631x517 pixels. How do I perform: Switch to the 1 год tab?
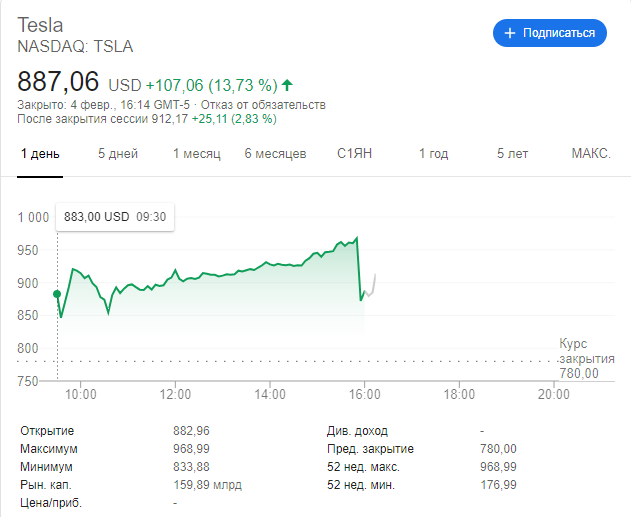[x=433, y=154]
